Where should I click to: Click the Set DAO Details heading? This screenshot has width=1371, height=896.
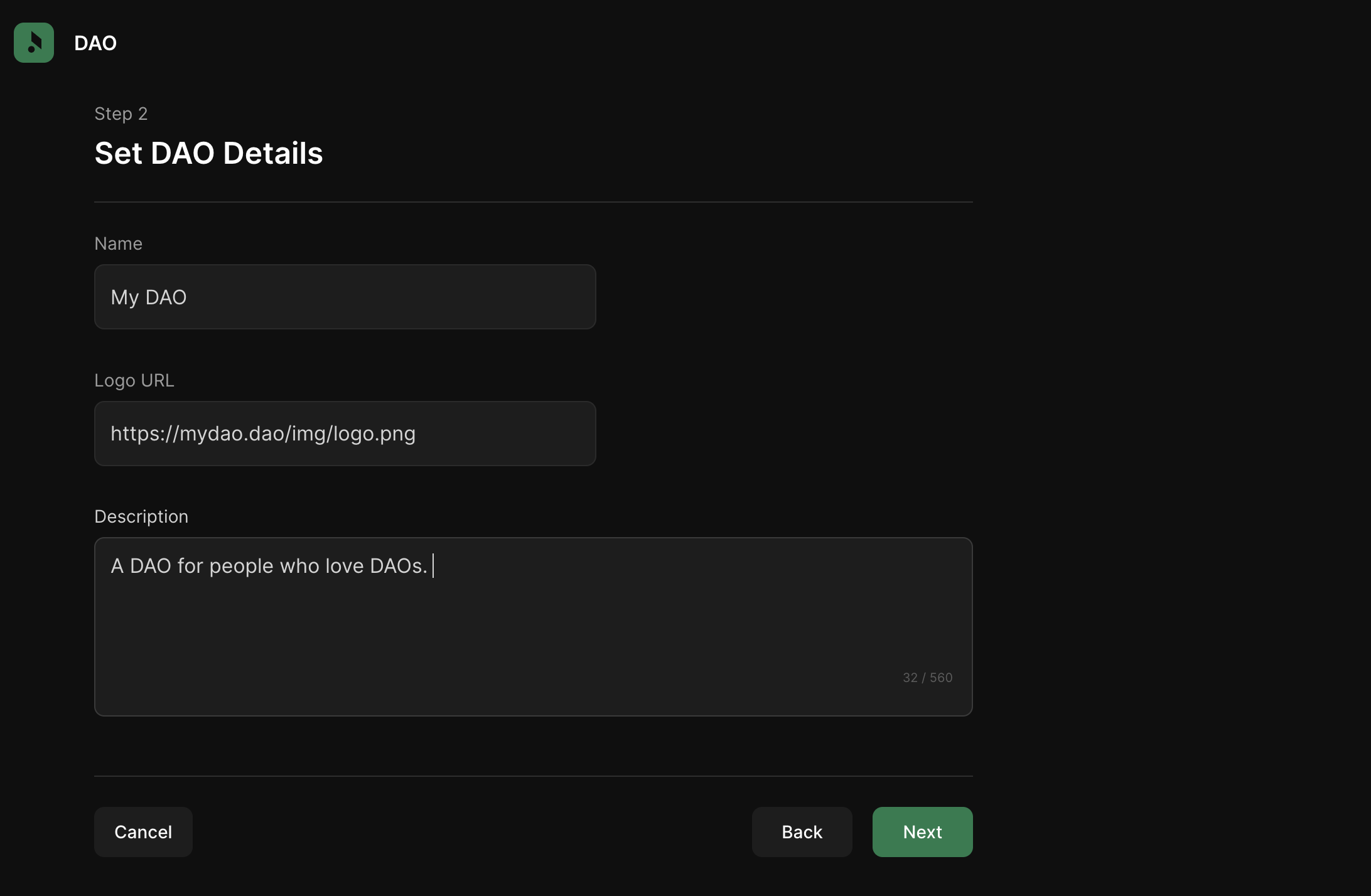(x=208, y=154)
